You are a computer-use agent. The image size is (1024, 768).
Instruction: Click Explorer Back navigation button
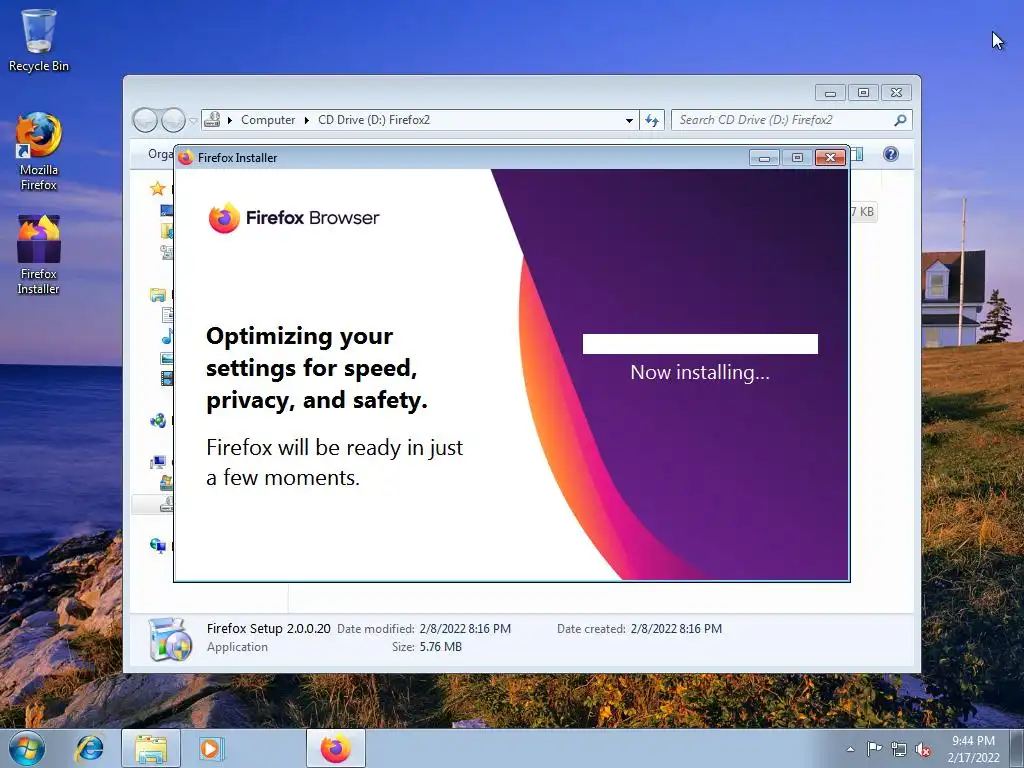pyautogui.click(x=145, y=120)
